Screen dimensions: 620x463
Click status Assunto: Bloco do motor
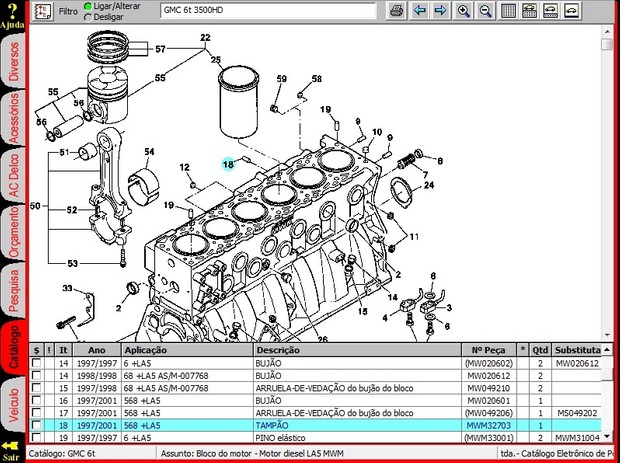tap(252, 453)
